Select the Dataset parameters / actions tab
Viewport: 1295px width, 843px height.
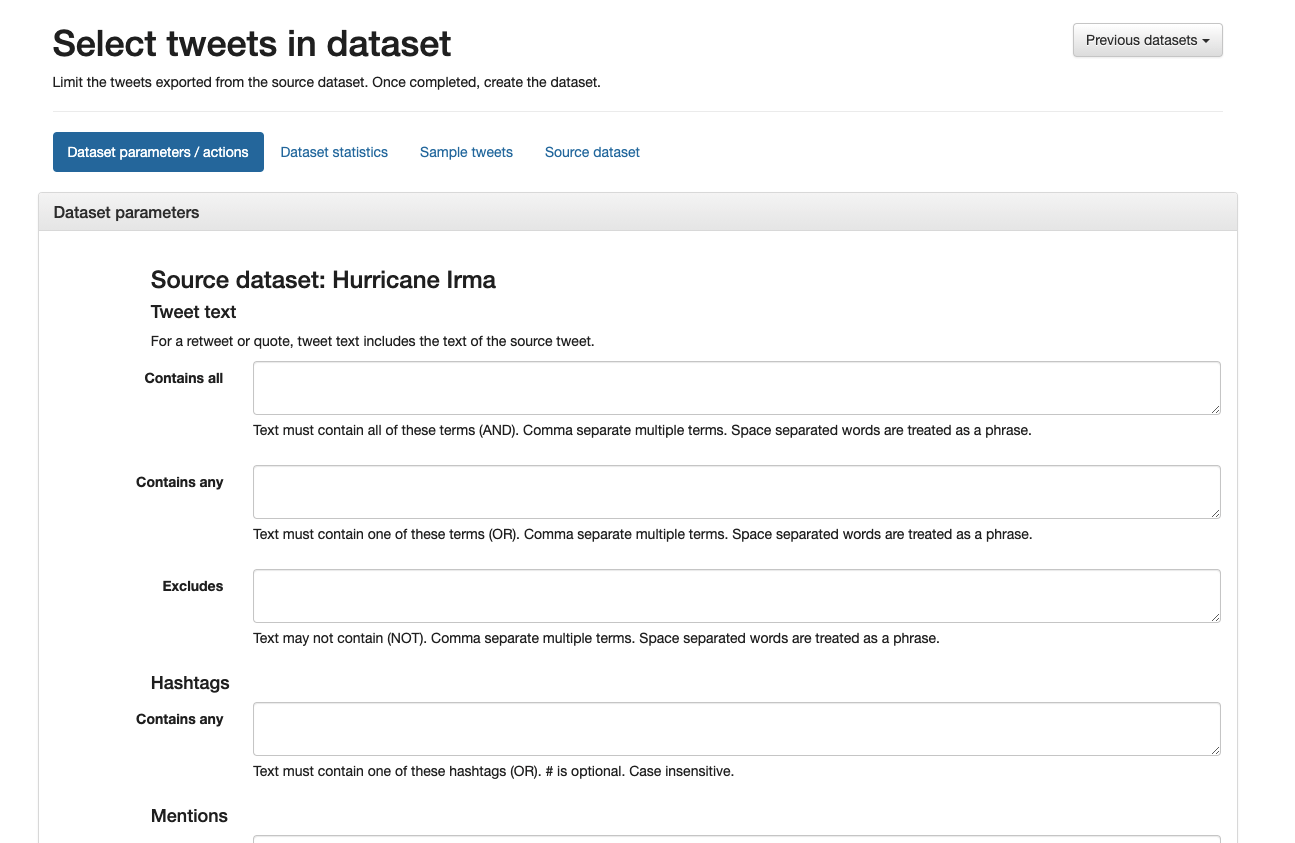click(158, 152)
